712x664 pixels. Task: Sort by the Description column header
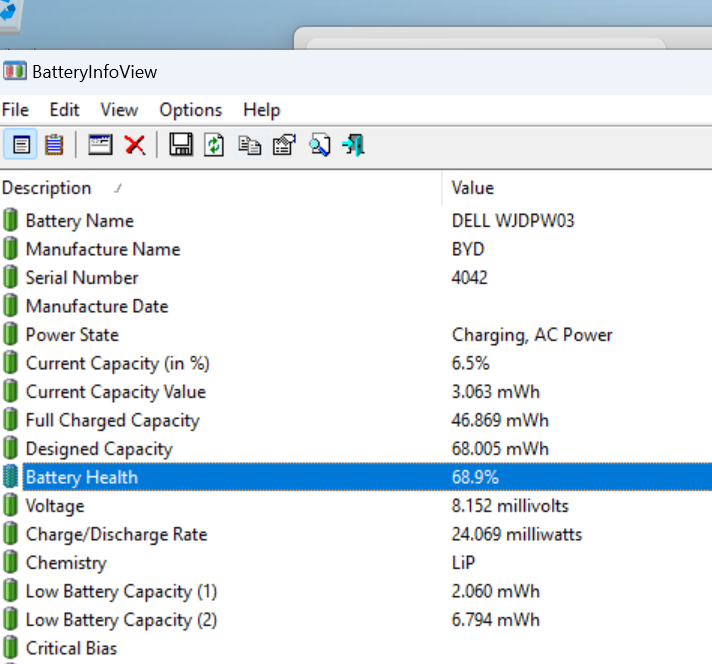pos(221,188)
